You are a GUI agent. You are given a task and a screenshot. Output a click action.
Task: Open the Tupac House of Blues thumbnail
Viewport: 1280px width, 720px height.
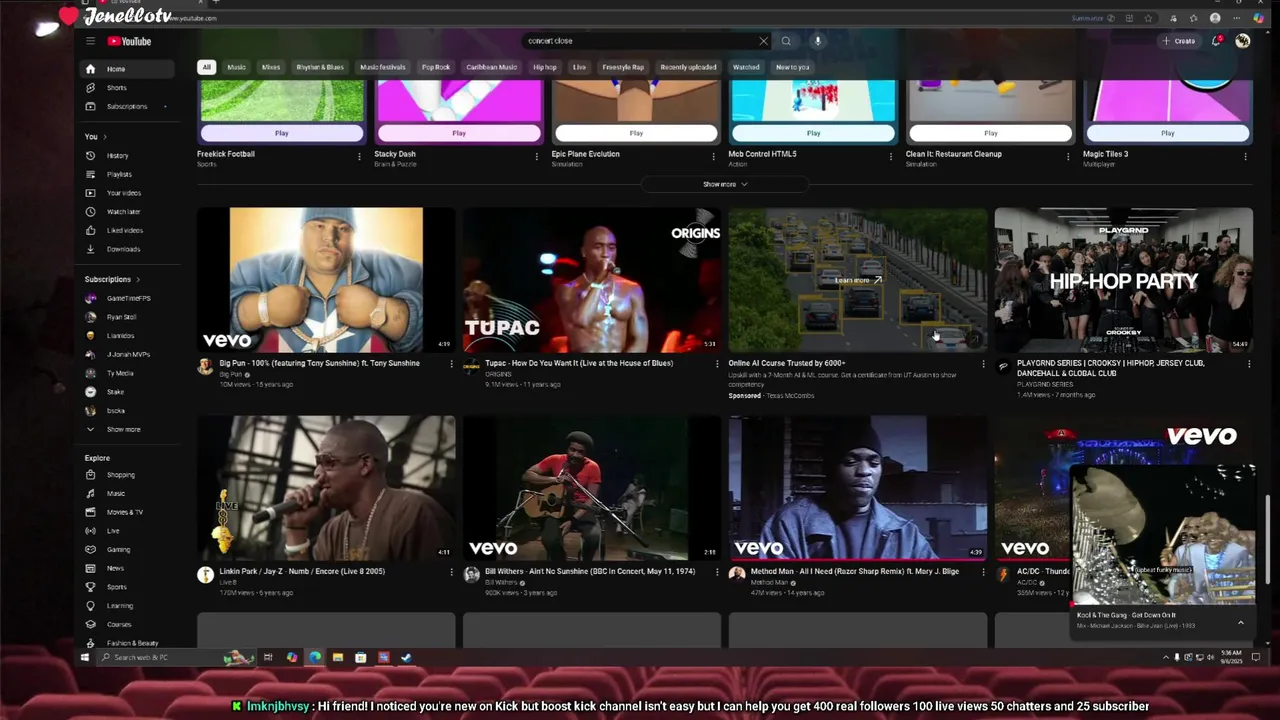592,280
